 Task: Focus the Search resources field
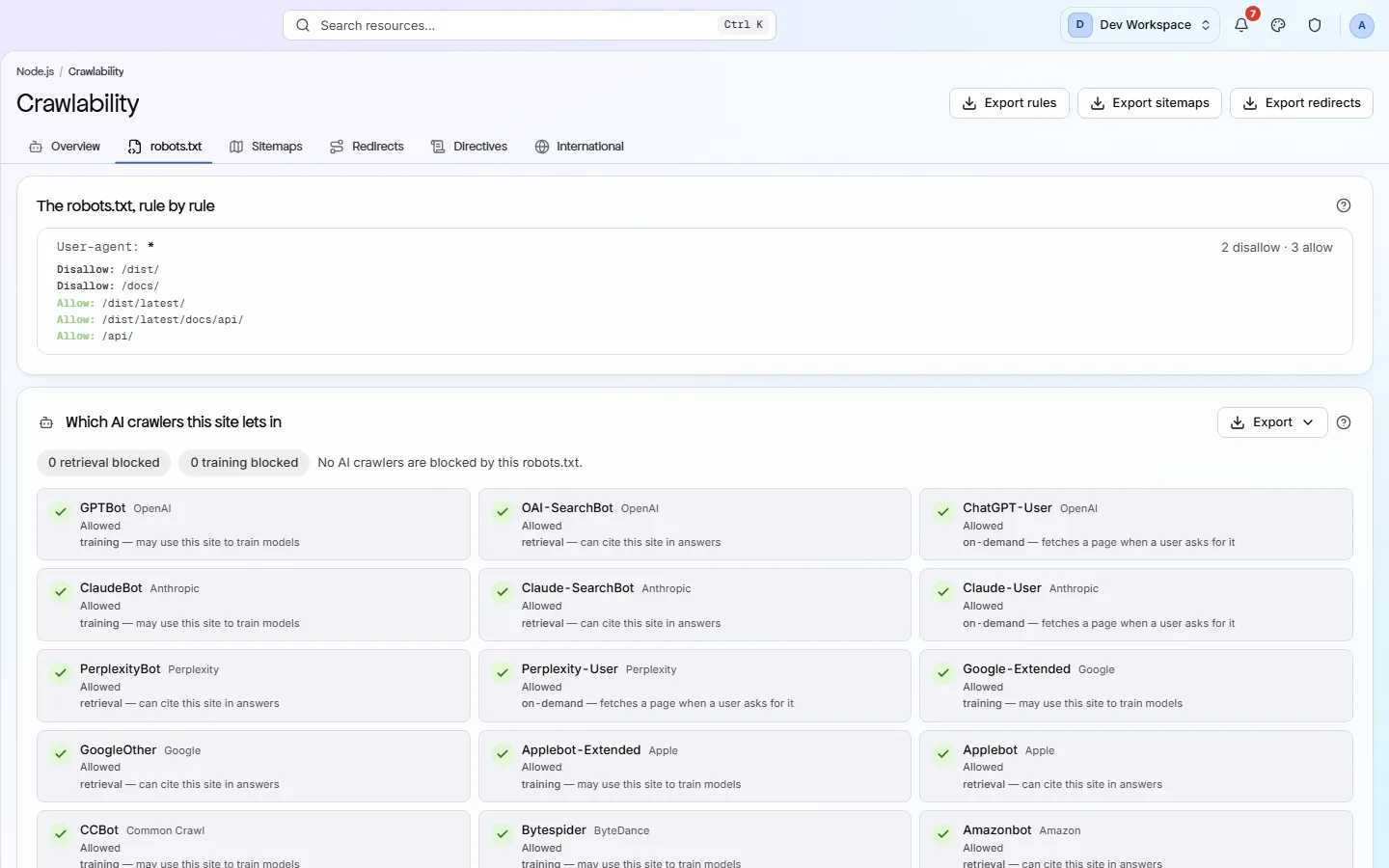tap(530, 25)
